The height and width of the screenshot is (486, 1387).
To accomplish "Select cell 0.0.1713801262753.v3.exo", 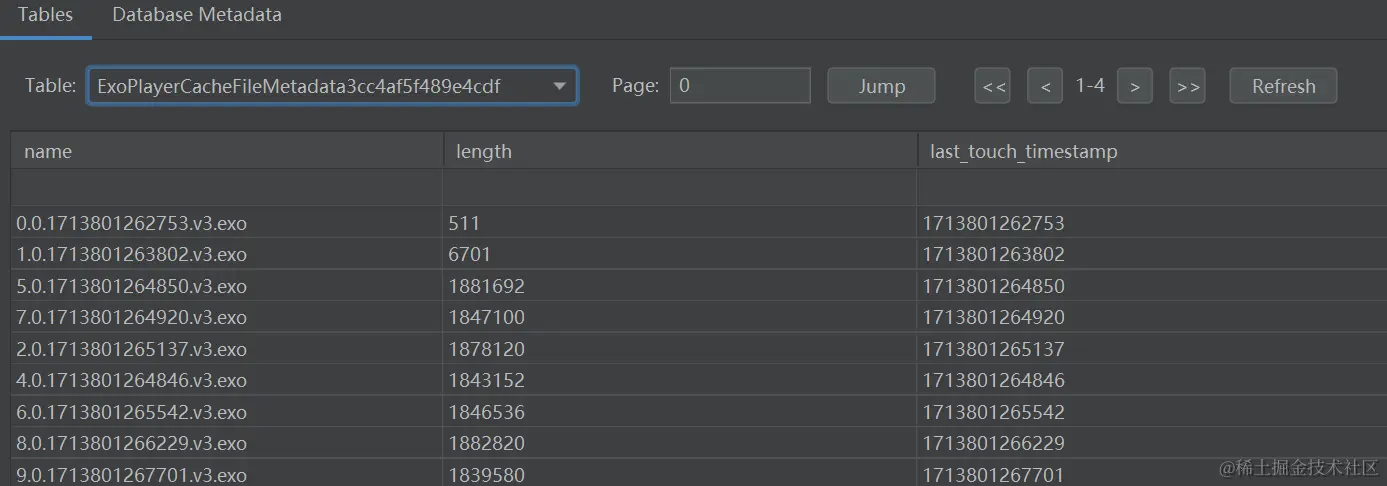I will 227,223.
